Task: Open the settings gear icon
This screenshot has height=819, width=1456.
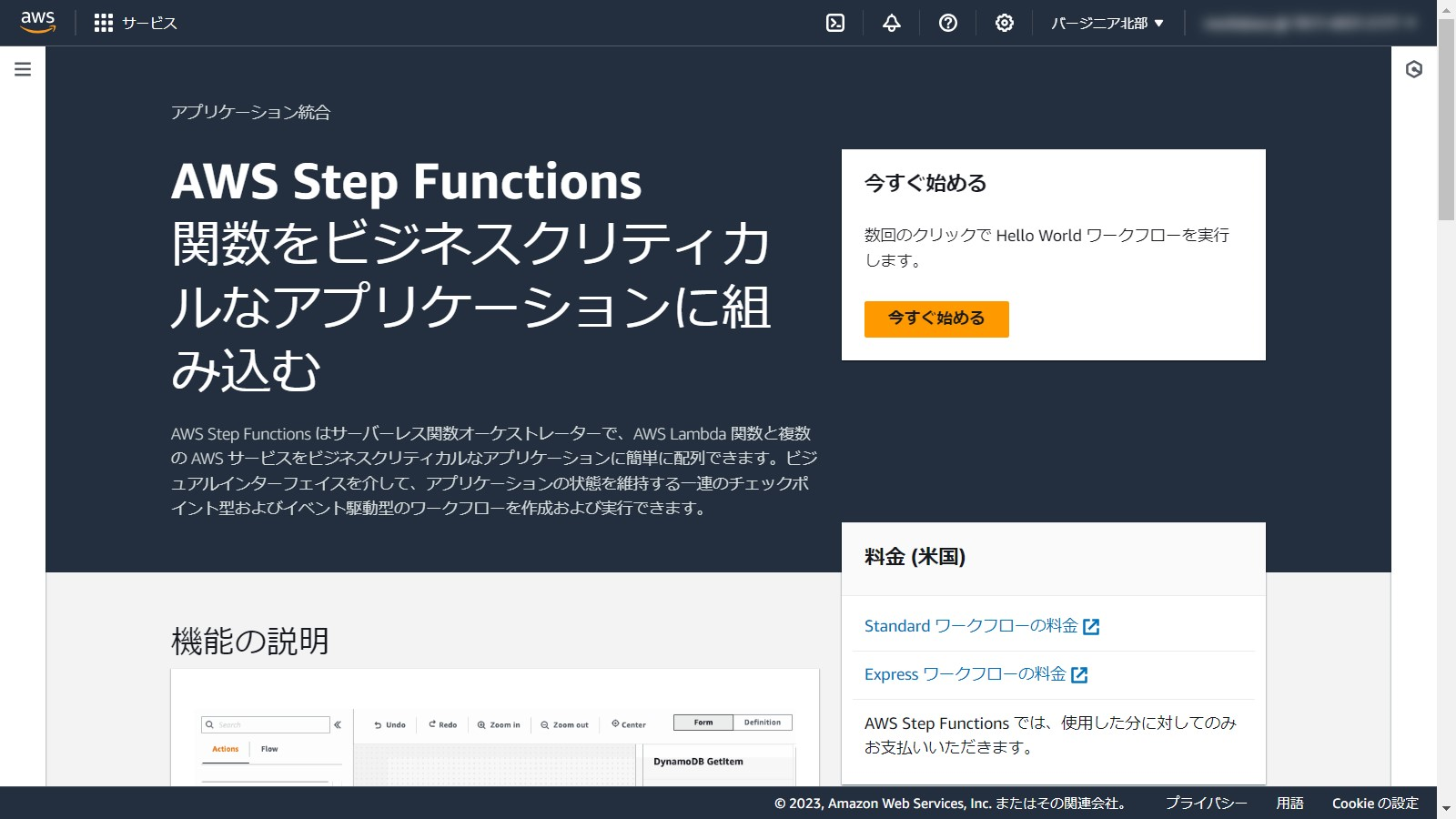Action: [x=1004, y=23]
